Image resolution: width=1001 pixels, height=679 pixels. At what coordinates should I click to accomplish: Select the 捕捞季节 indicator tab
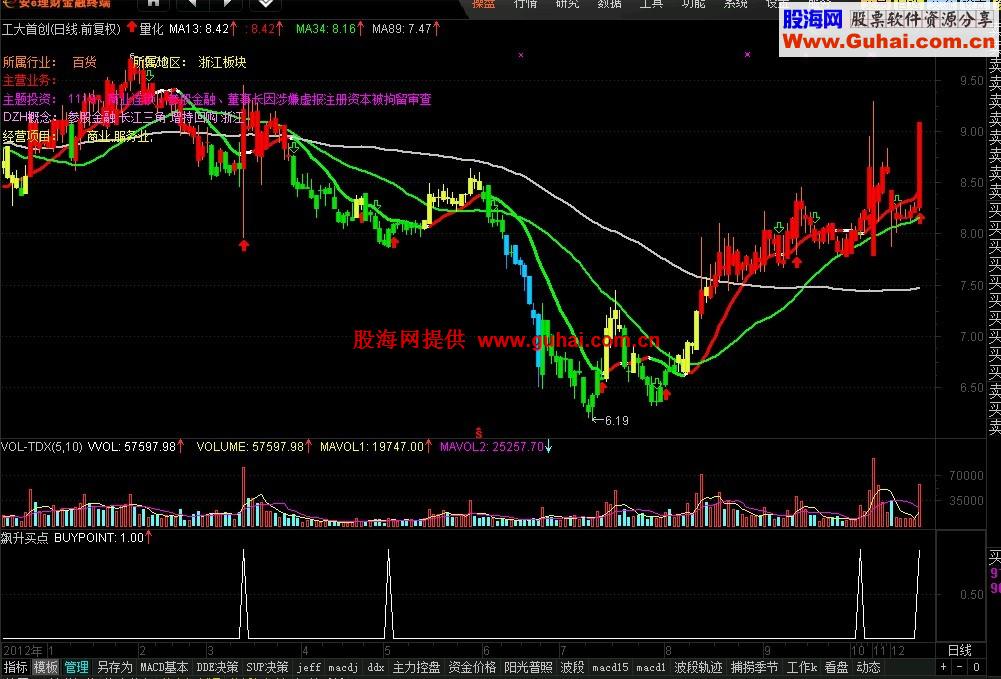click(x=755, y=667)
